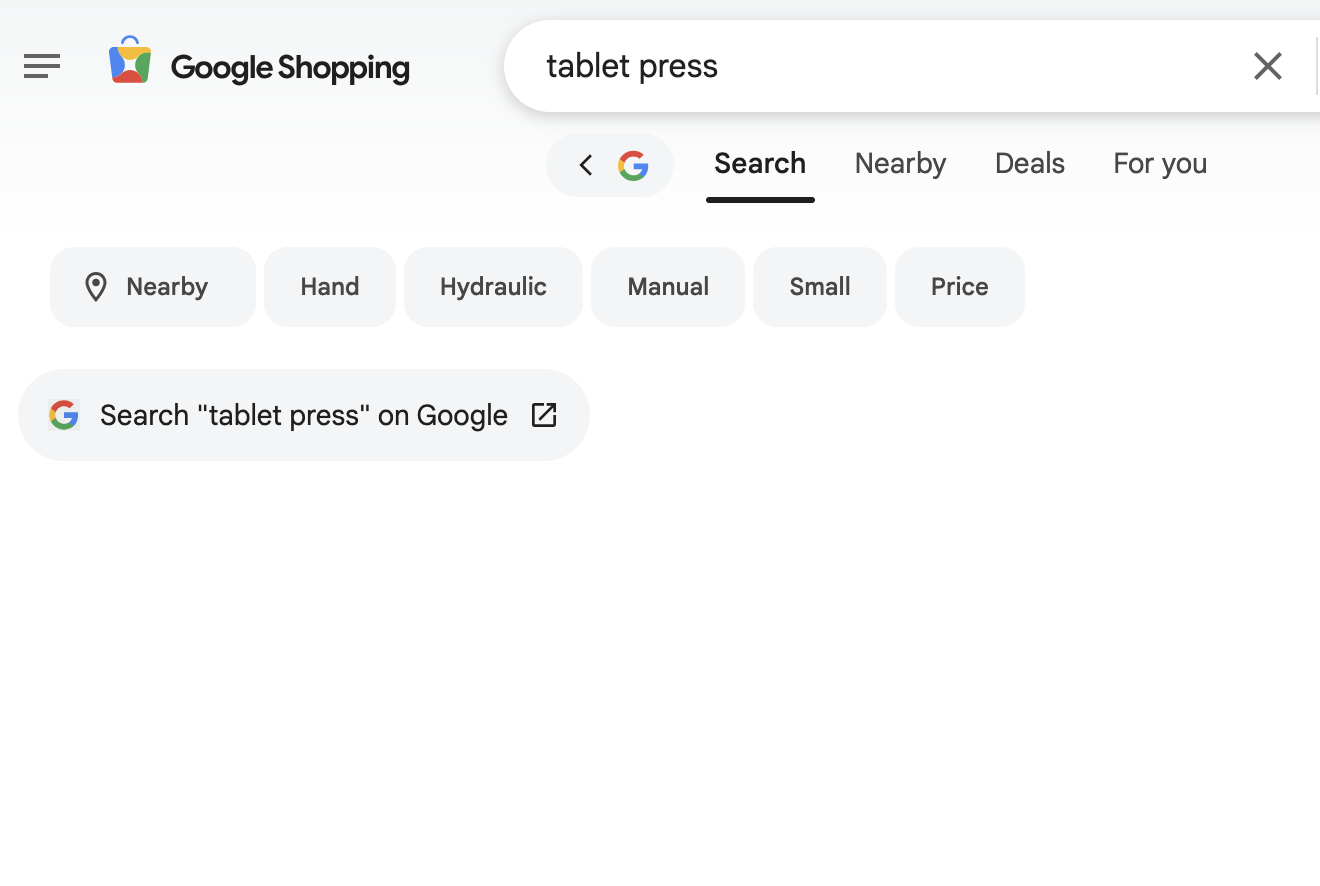
Task: Open the hamburger main menu
Action: tap(42, 66)
